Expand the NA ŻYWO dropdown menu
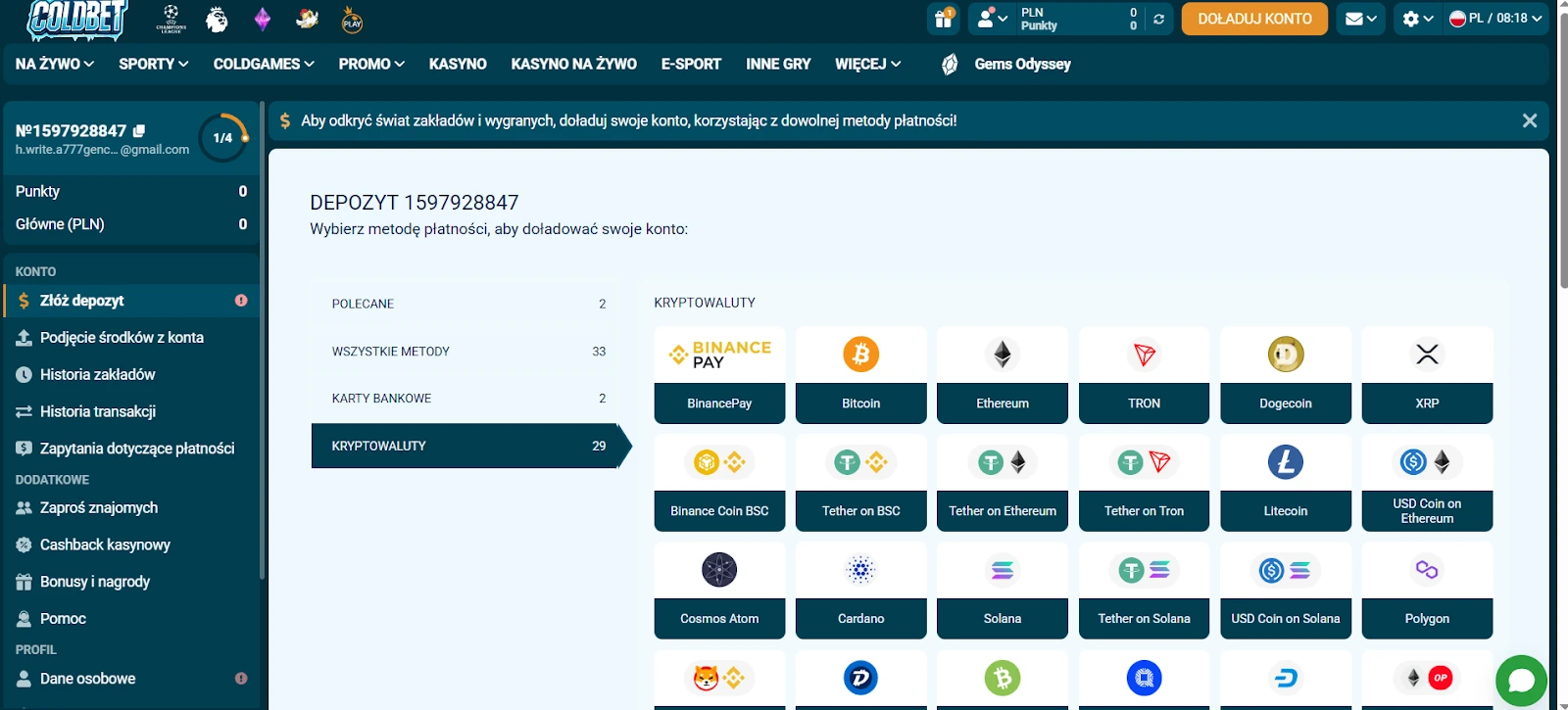 (55, 64)
